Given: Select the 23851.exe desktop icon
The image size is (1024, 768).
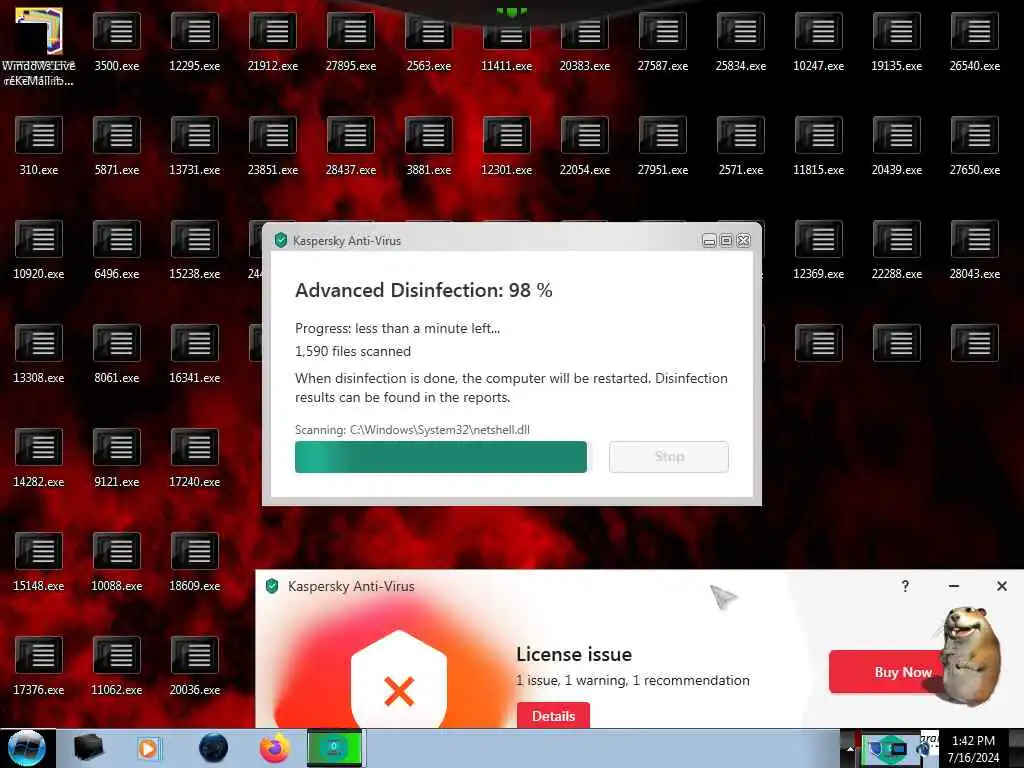Looking at the screenshot, I should coord(273,135).
